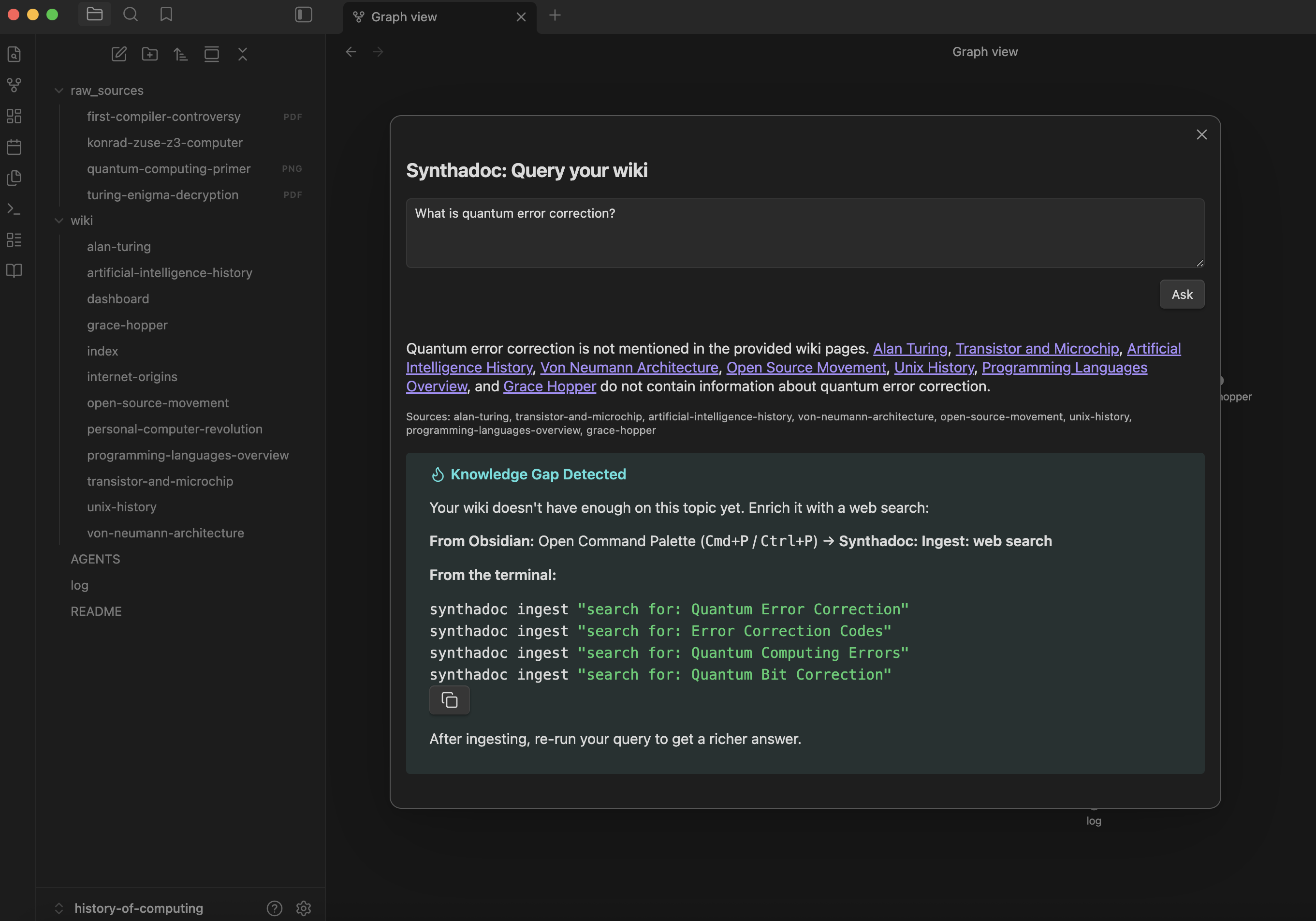The height and width of the screenshot is (921, 1316).
Task: Open the Open Source Movement link
Action: [806, 367]
